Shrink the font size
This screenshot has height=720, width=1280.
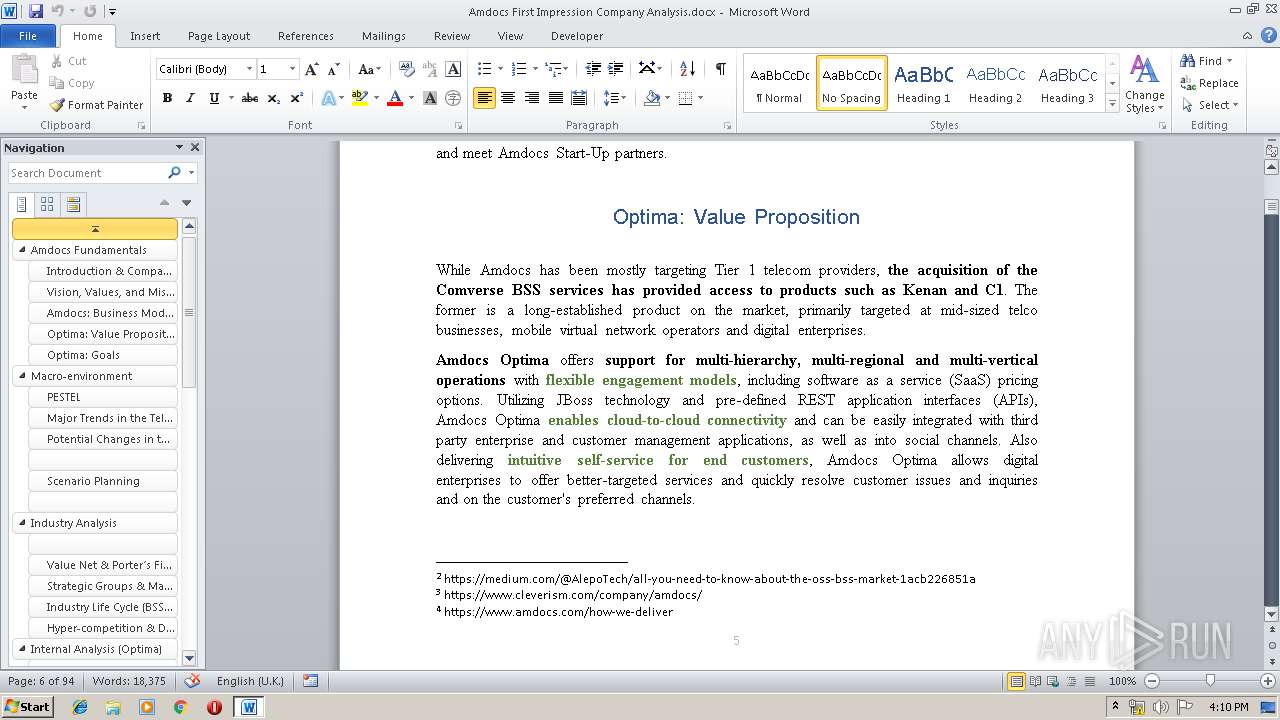[333, 69]
